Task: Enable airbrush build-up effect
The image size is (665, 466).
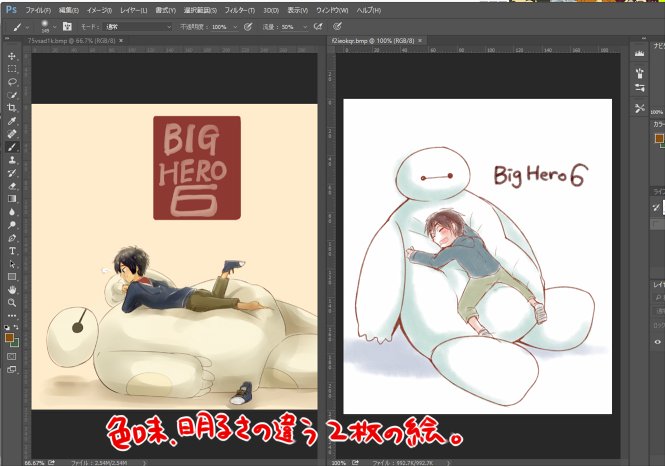Action: (x=317, y=27)
